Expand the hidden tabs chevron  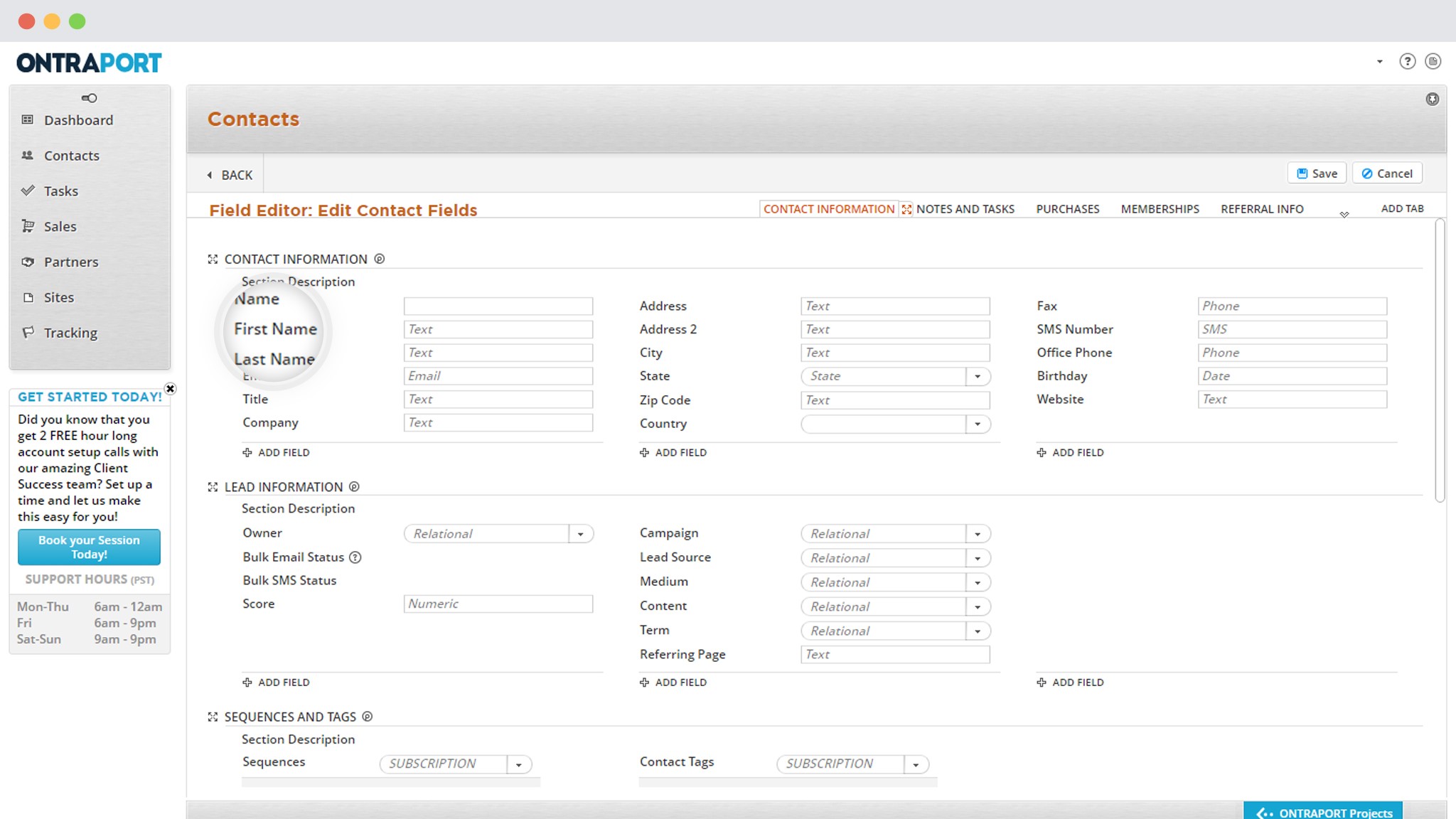[x=1344, y=214]
